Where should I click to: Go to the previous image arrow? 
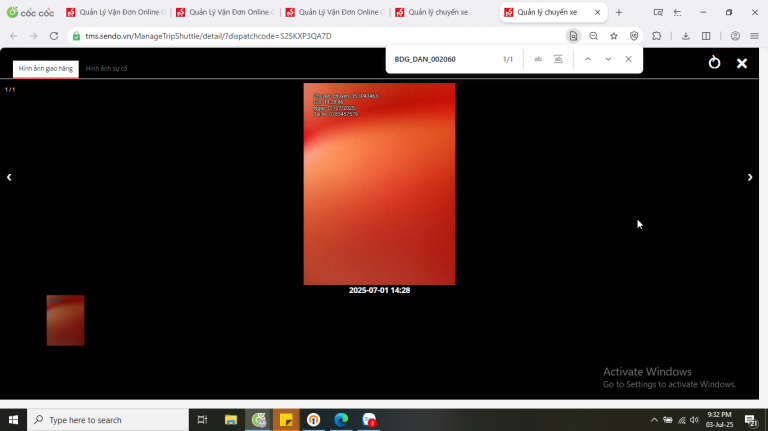[x=9, y=177]
